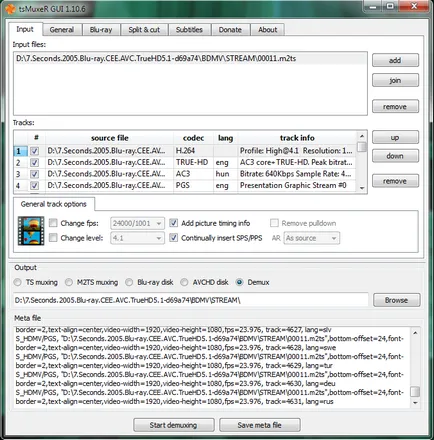Click the codec column header
The height and width of the screenshot is (440, 434).
coord(193,138)
